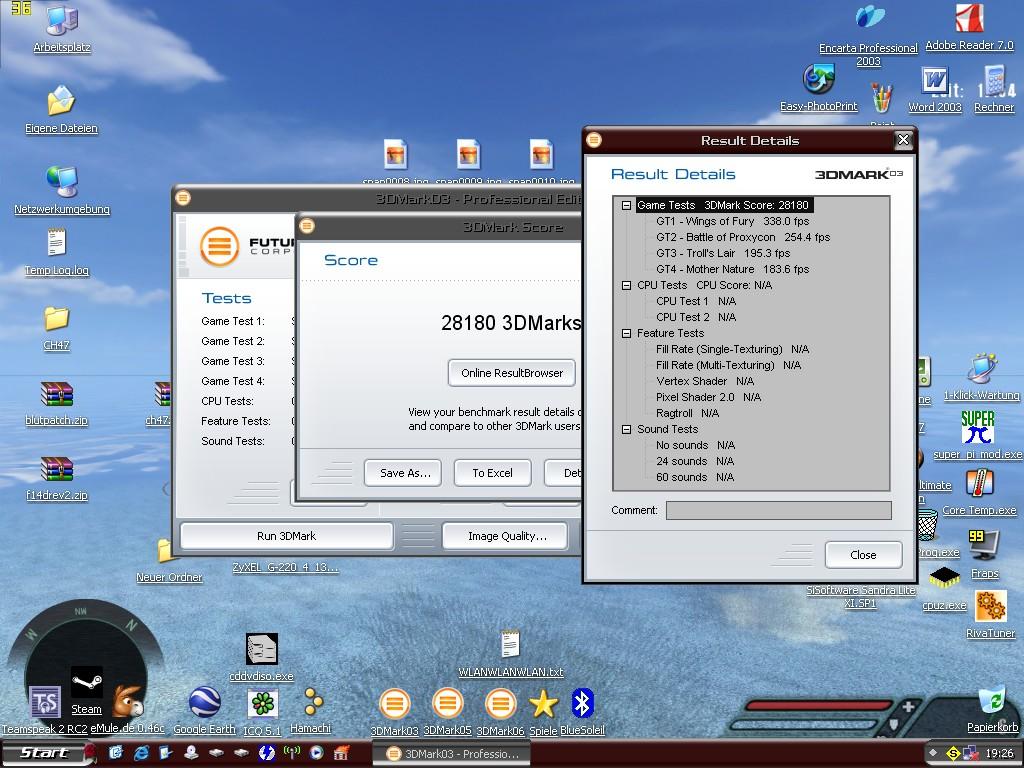Click Internet Explorer quick launch icon

click(141, 753)
